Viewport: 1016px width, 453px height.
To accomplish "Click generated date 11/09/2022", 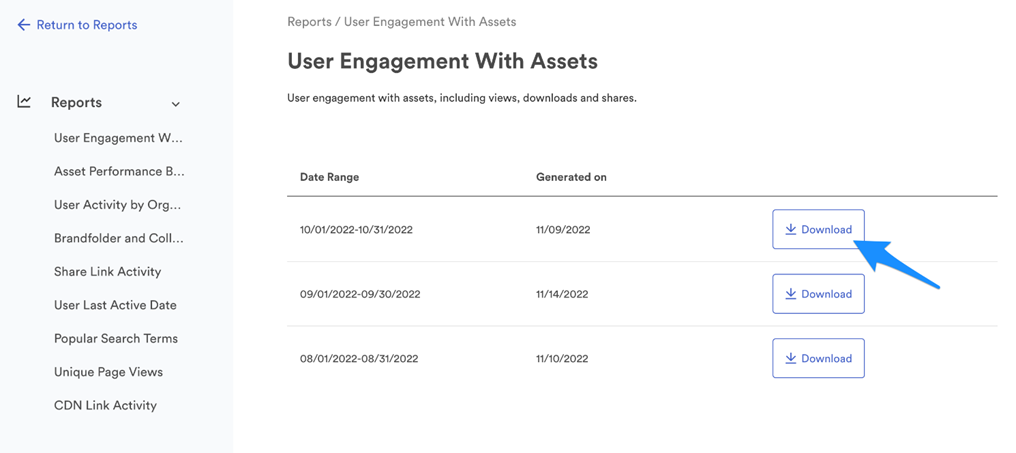I will [x=563, y=229].
